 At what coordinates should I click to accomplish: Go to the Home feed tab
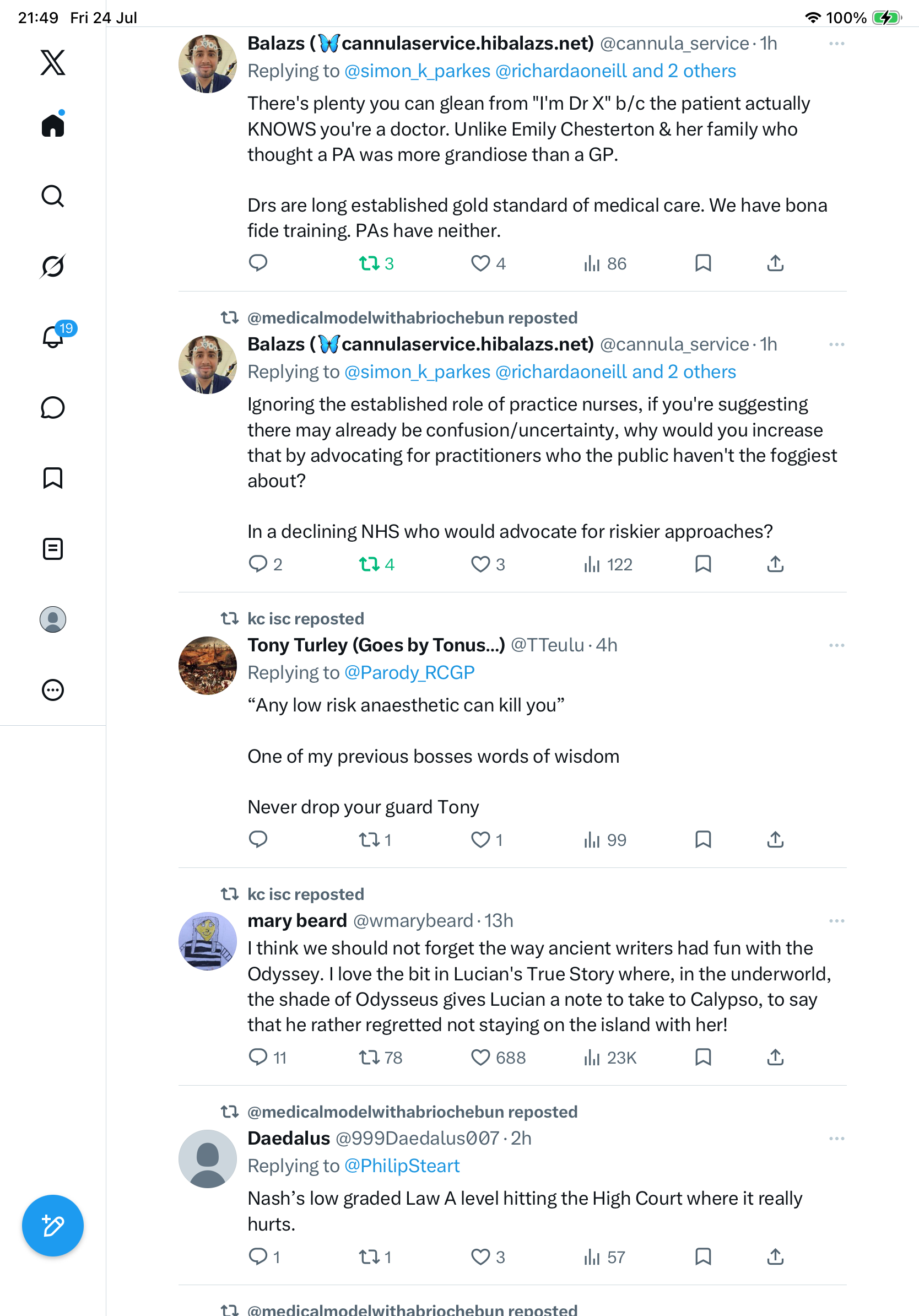coord(53,125)
